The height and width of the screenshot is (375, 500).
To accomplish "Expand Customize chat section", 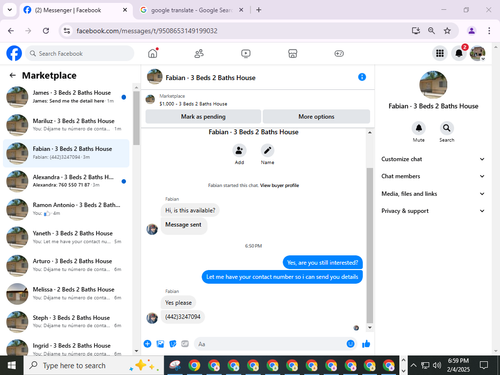I will [433, 159].
